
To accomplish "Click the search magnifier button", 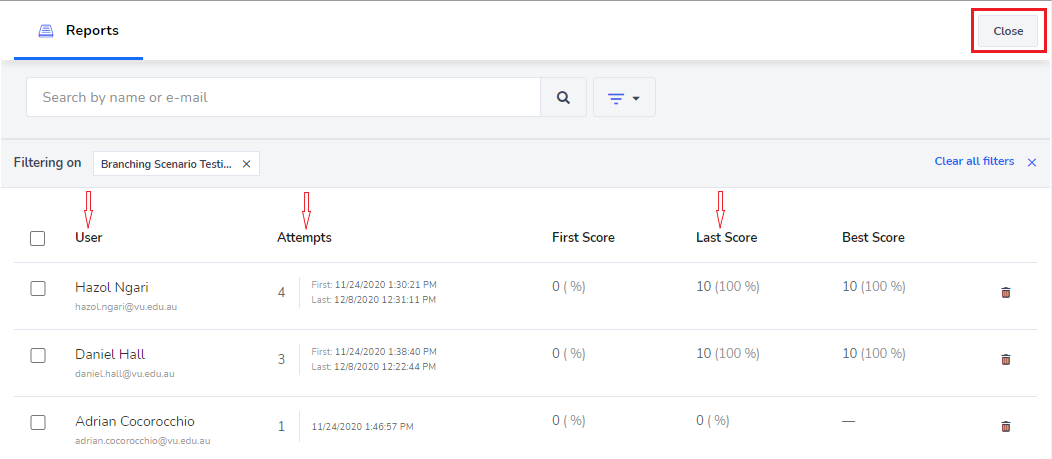I will (x=564, y=97).
